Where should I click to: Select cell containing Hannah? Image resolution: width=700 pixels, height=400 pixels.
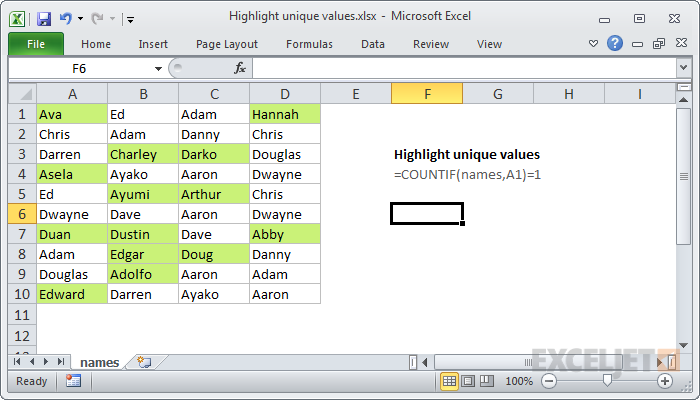pyautogui.click(x=285, y=114)
